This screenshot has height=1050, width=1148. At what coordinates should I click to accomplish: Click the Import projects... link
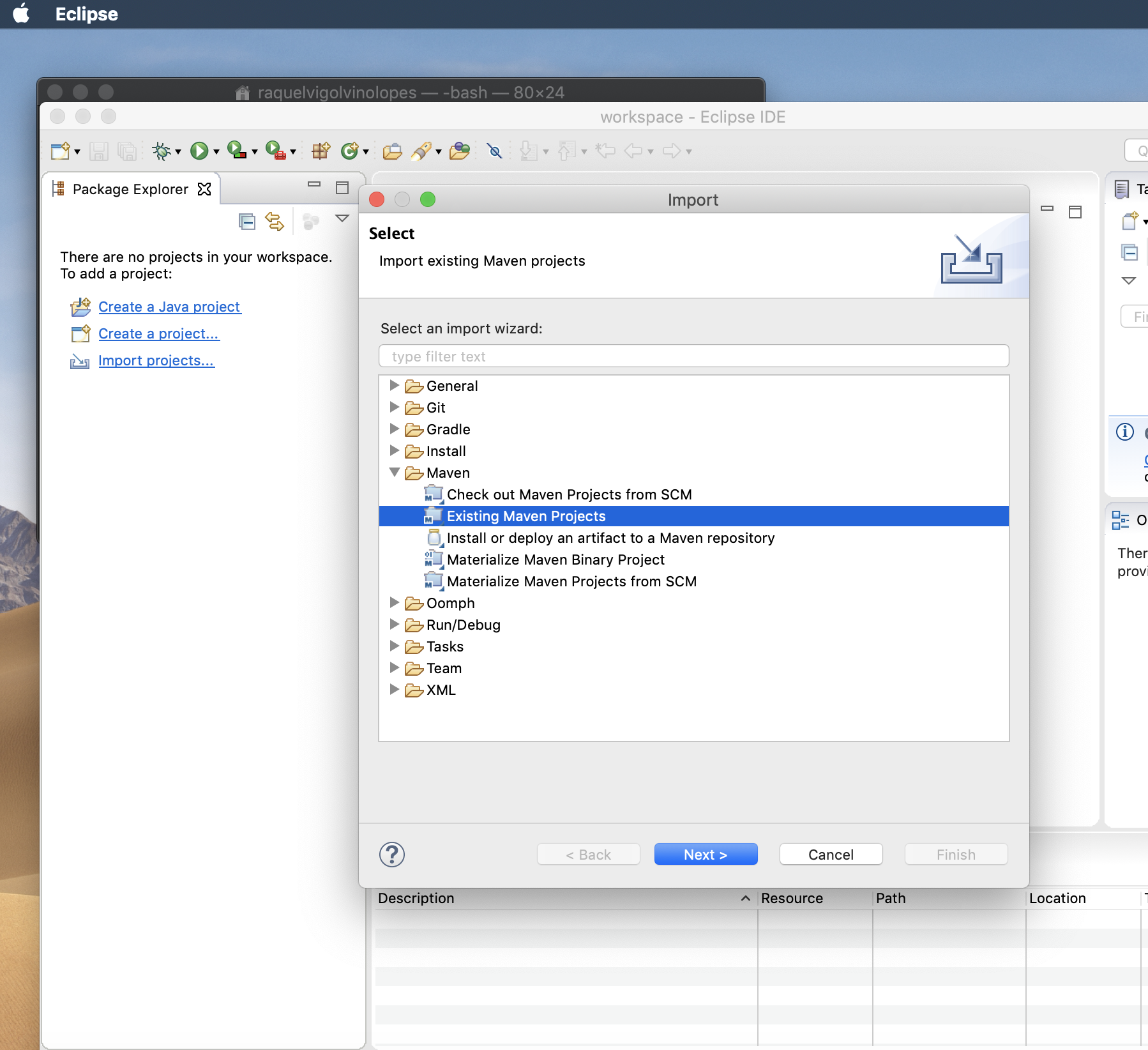(x=156, y=360)
